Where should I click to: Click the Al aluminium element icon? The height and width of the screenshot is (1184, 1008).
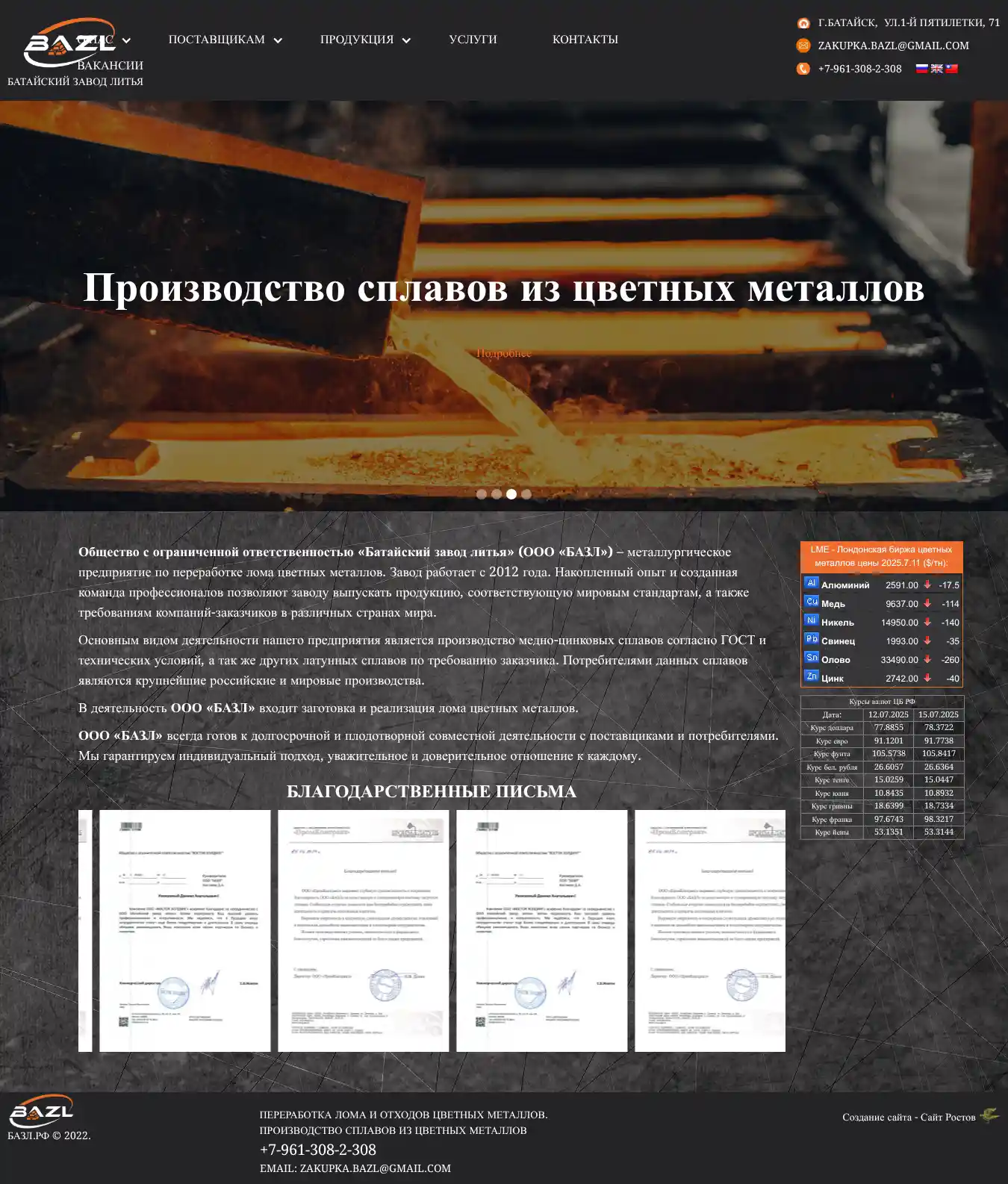pos(811,583)
